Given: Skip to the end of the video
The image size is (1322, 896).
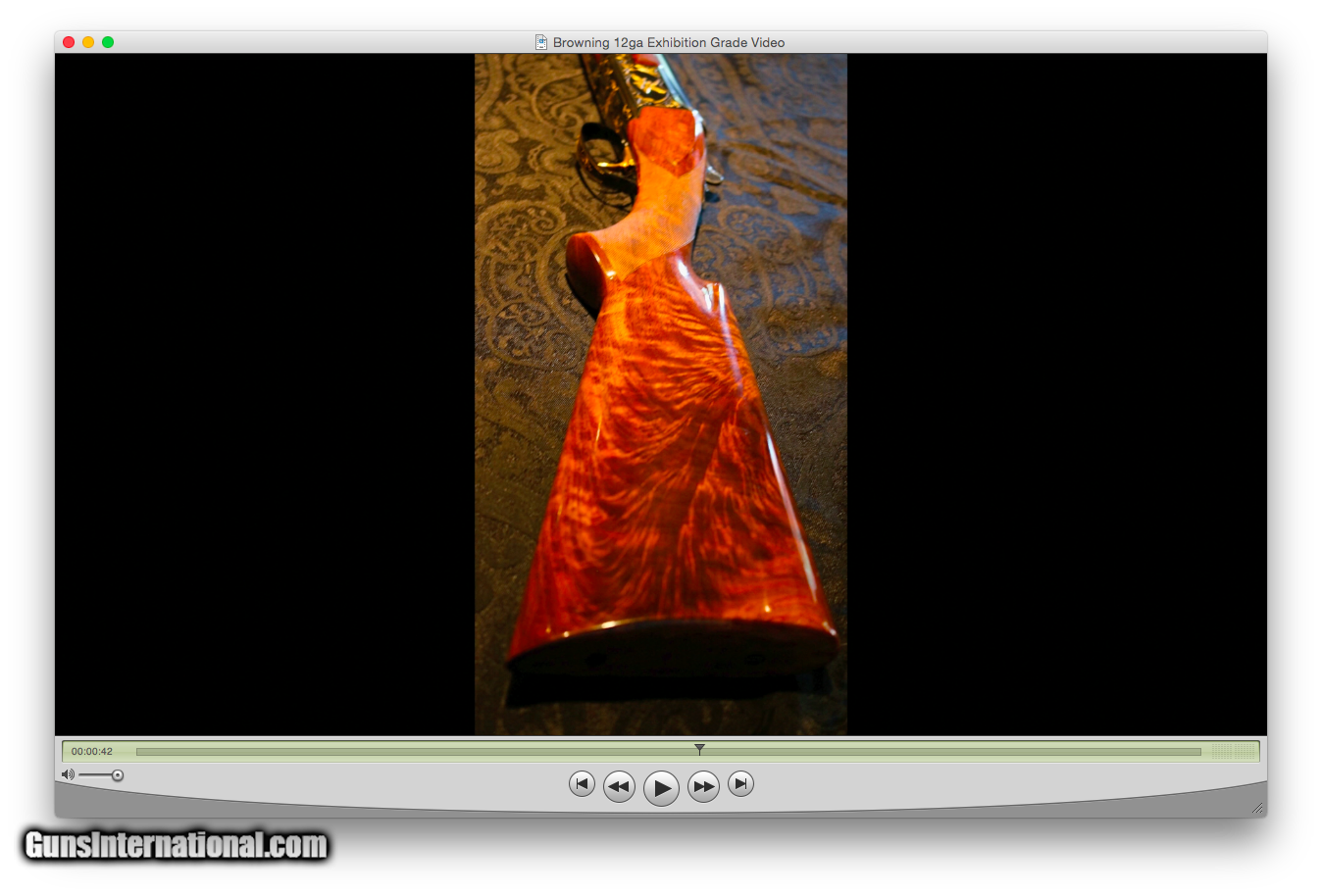Looking at the screenshot, I should [740, 783].
